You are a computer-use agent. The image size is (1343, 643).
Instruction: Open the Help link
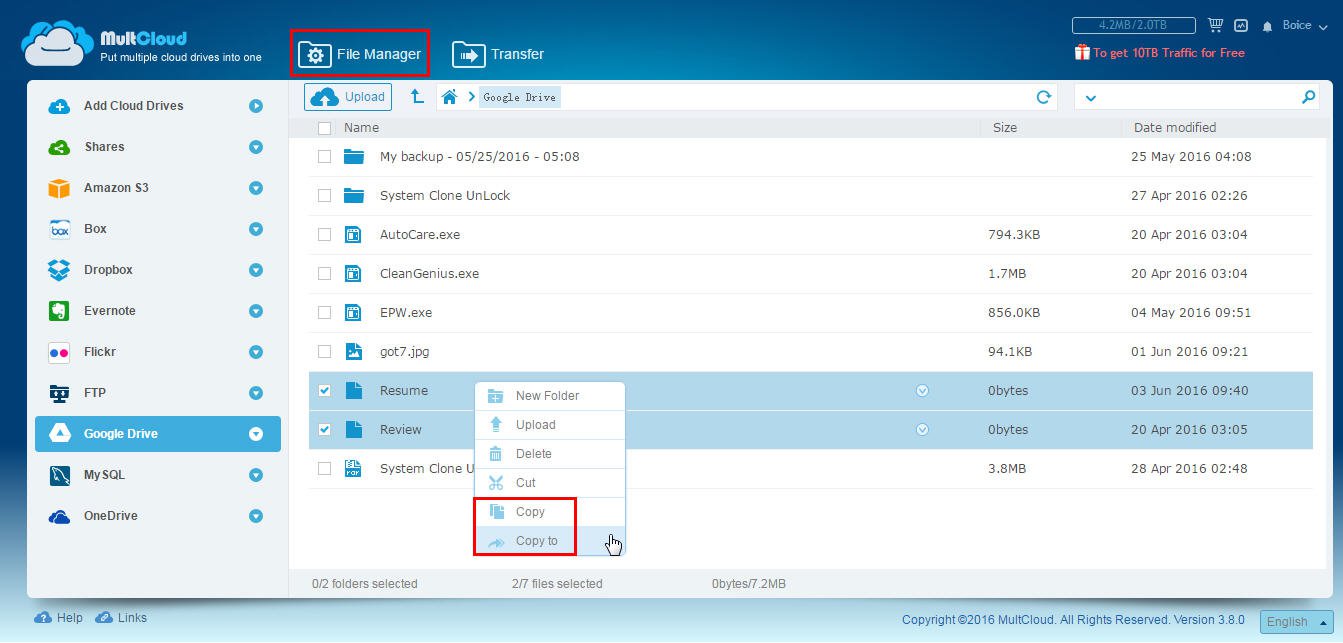point(59,618)
